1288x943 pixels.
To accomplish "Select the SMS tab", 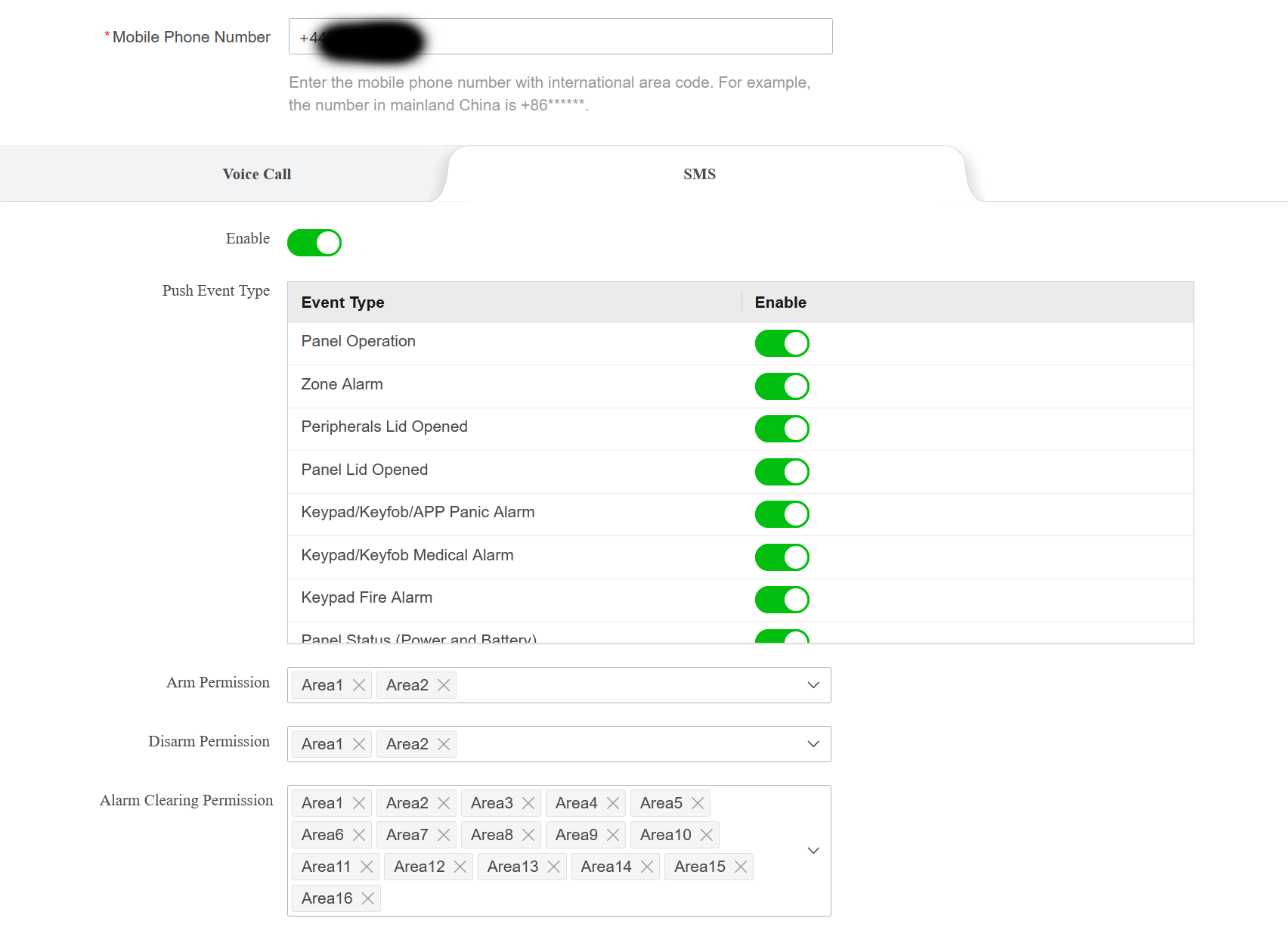I will coord(699,174).
